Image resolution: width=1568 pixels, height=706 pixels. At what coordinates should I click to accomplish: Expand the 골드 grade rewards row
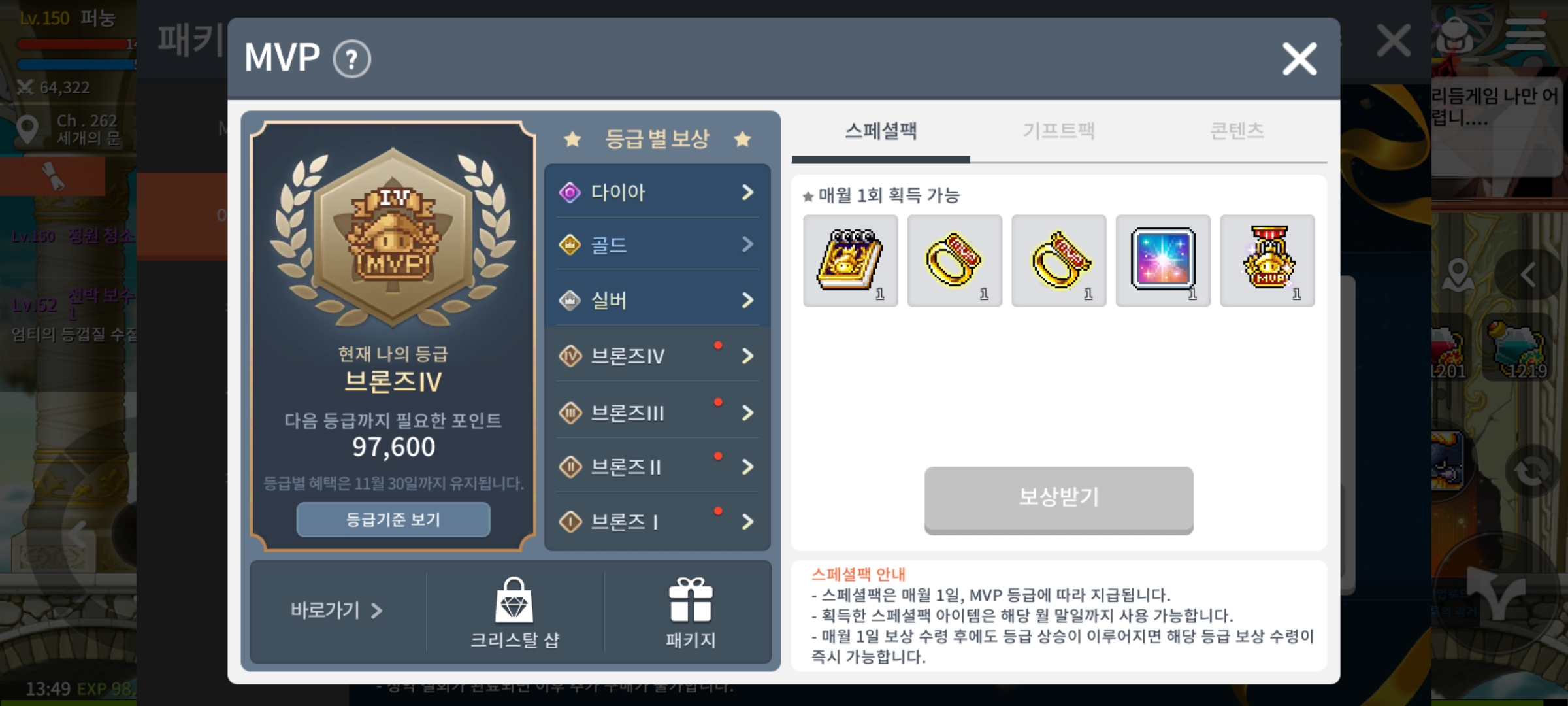pyautogui.click(x=657, y=245)
